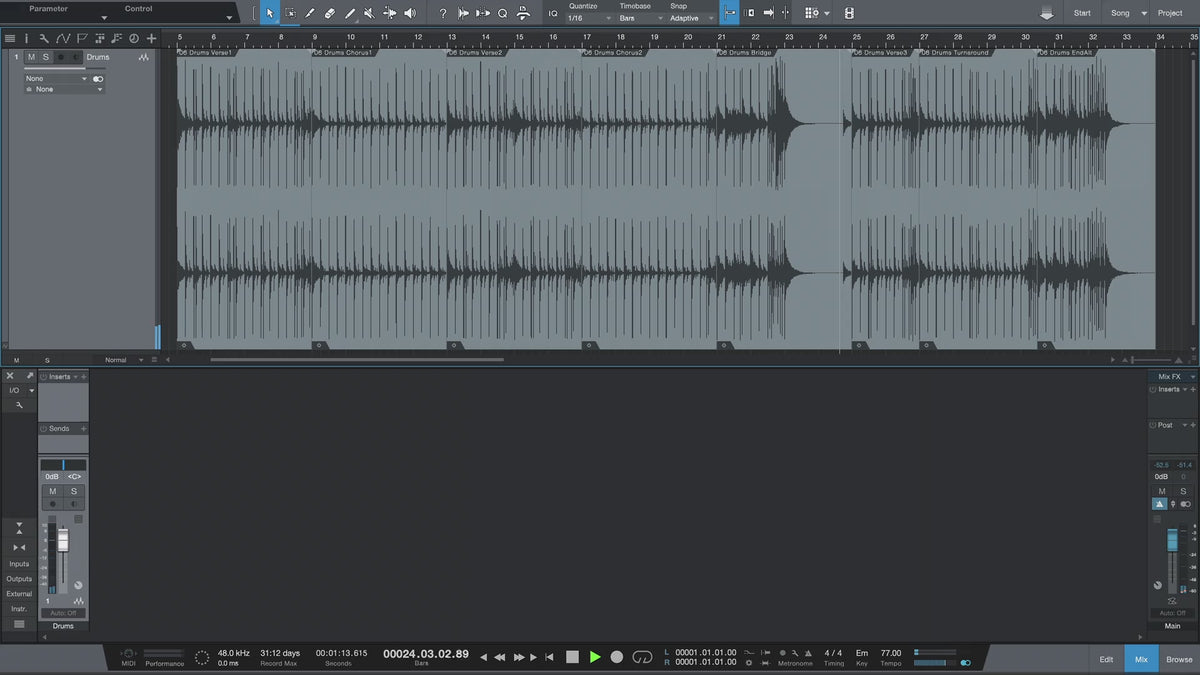Screen dimensions: 1200x675
Task: Activate the Listen speaker tool
Action: click(x=409, y=13)
